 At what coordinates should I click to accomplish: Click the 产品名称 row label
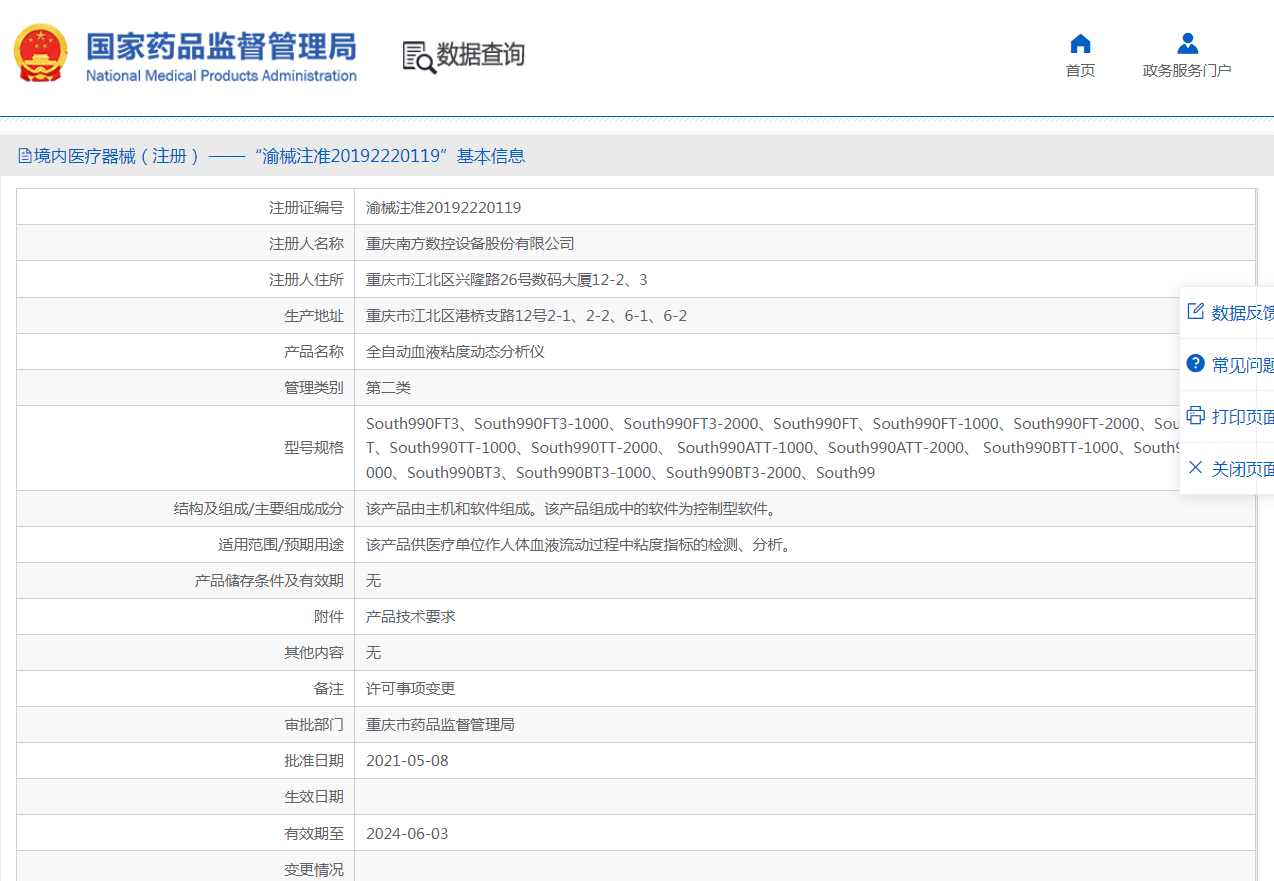click(314, 352)
